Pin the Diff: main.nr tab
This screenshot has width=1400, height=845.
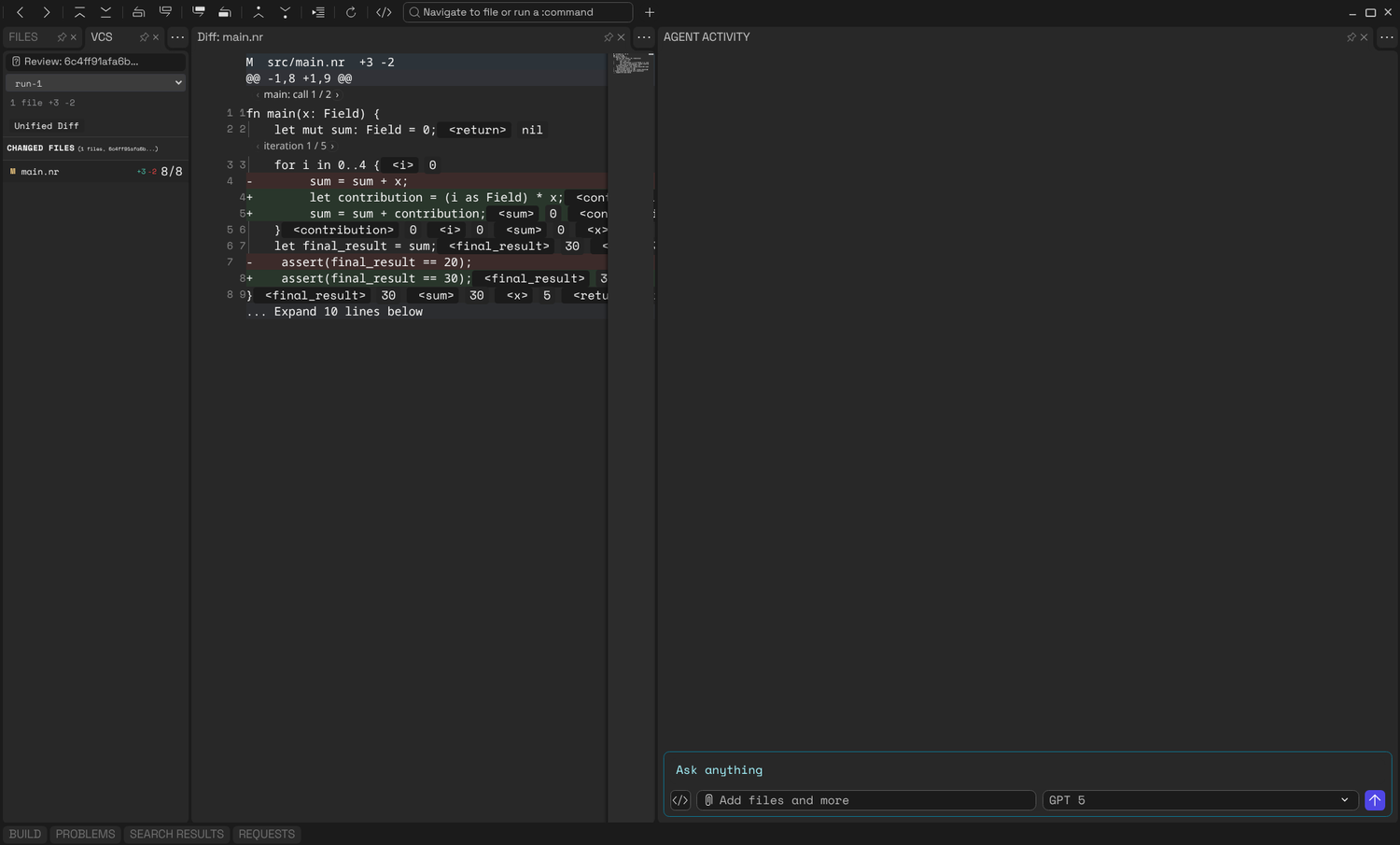(609, 37)
